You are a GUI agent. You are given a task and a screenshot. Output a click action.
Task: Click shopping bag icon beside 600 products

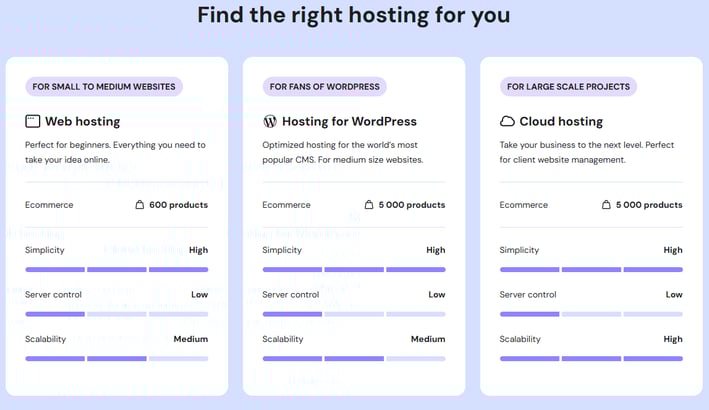click(x=140, y=205)
